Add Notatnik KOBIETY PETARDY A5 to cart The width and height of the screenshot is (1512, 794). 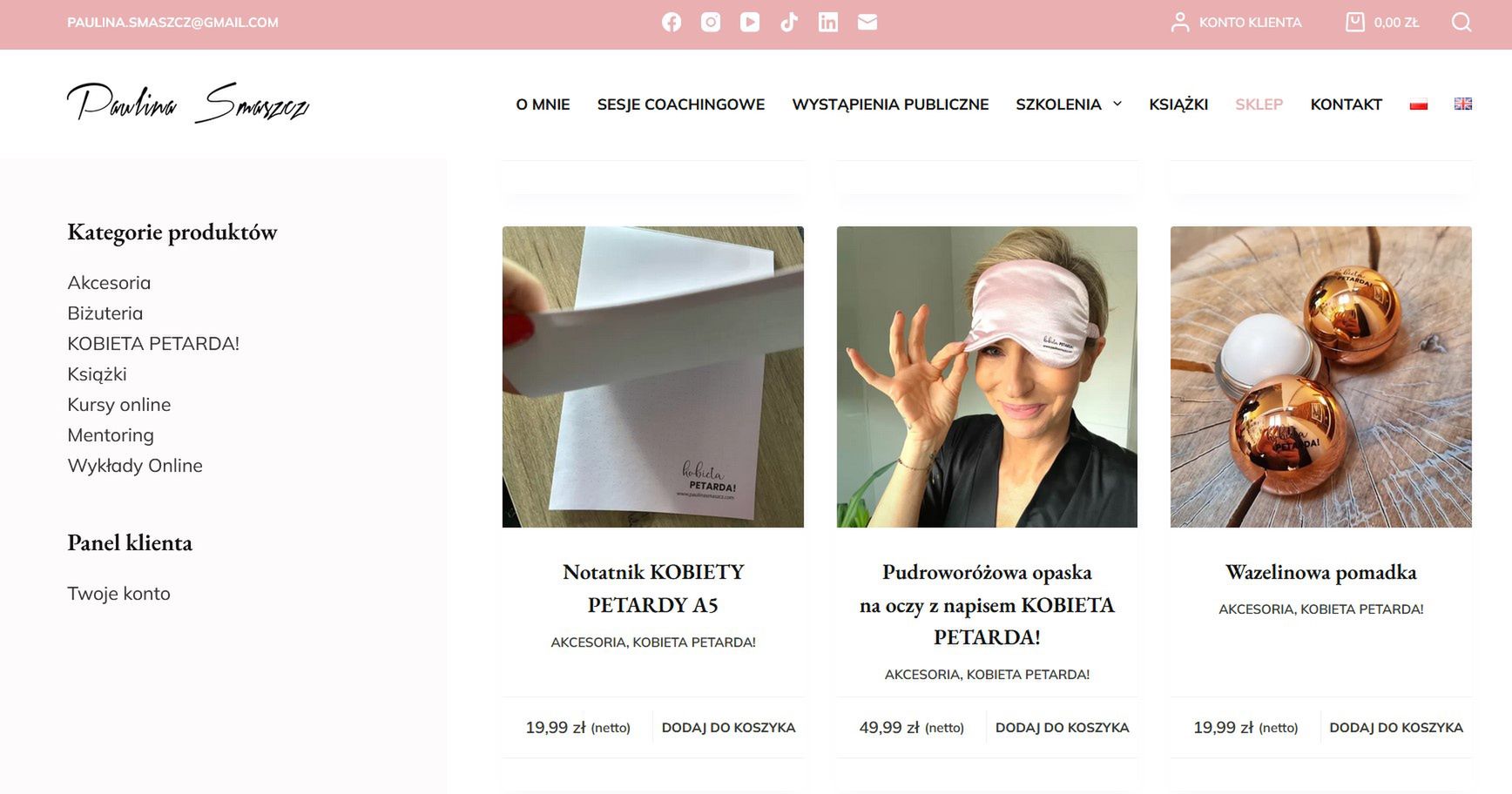click(x=728, y=728)
